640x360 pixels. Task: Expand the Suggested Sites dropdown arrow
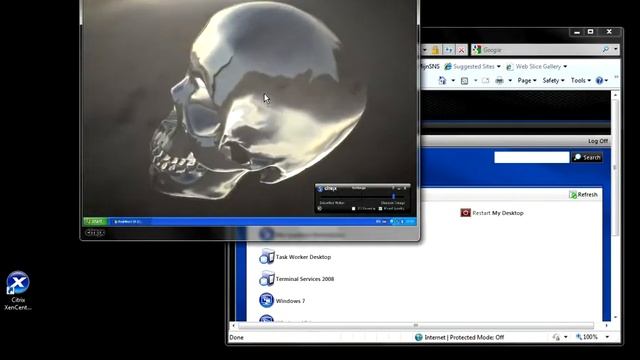[x=498, y=66]
